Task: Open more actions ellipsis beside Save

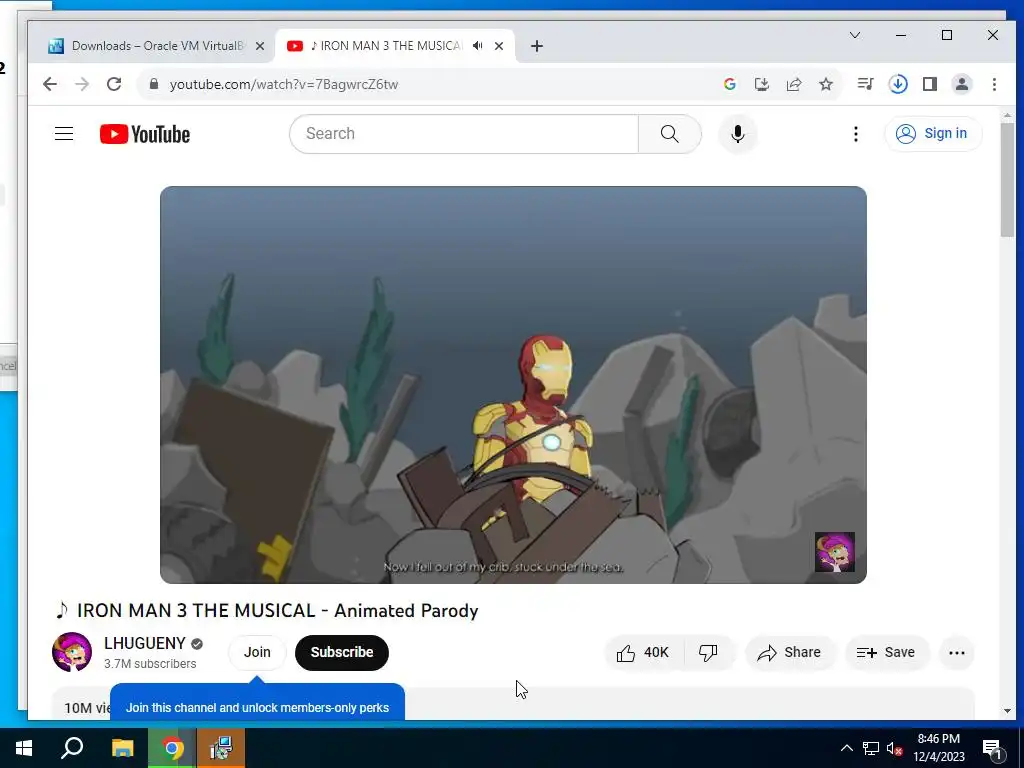Action: tap(957, 652)
